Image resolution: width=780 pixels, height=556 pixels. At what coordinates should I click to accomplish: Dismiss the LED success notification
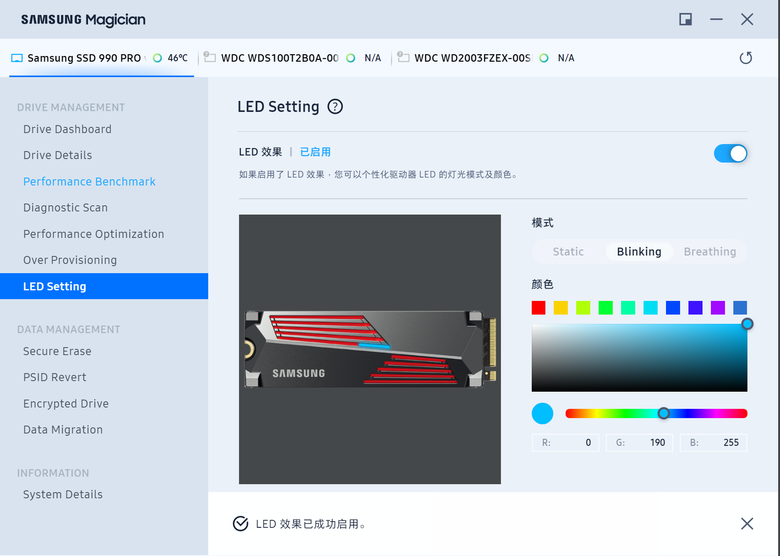point(747,523)
